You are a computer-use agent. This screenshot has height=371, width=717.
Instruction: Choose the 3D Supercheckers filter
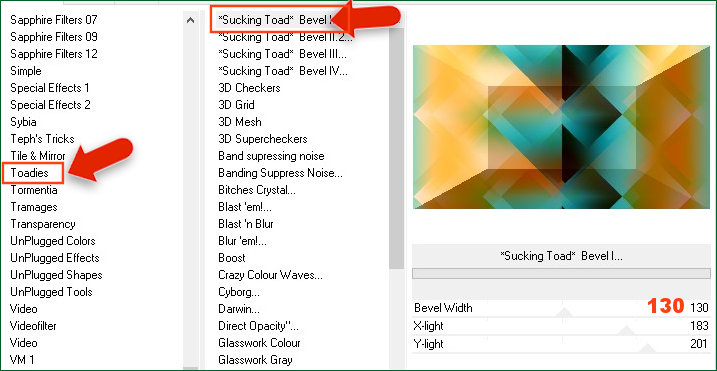262,139
